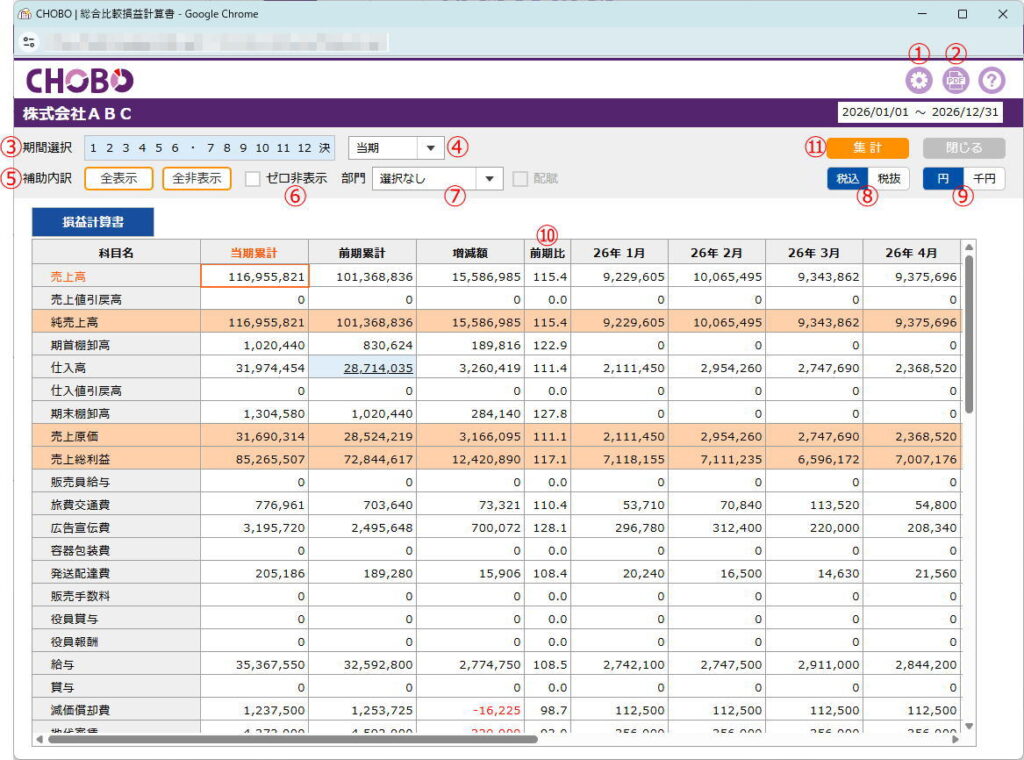The width and height of the screenshot is (1024, 760).
Task: Click the horizontal scrollbar left arrow
Action: [39, 739]
